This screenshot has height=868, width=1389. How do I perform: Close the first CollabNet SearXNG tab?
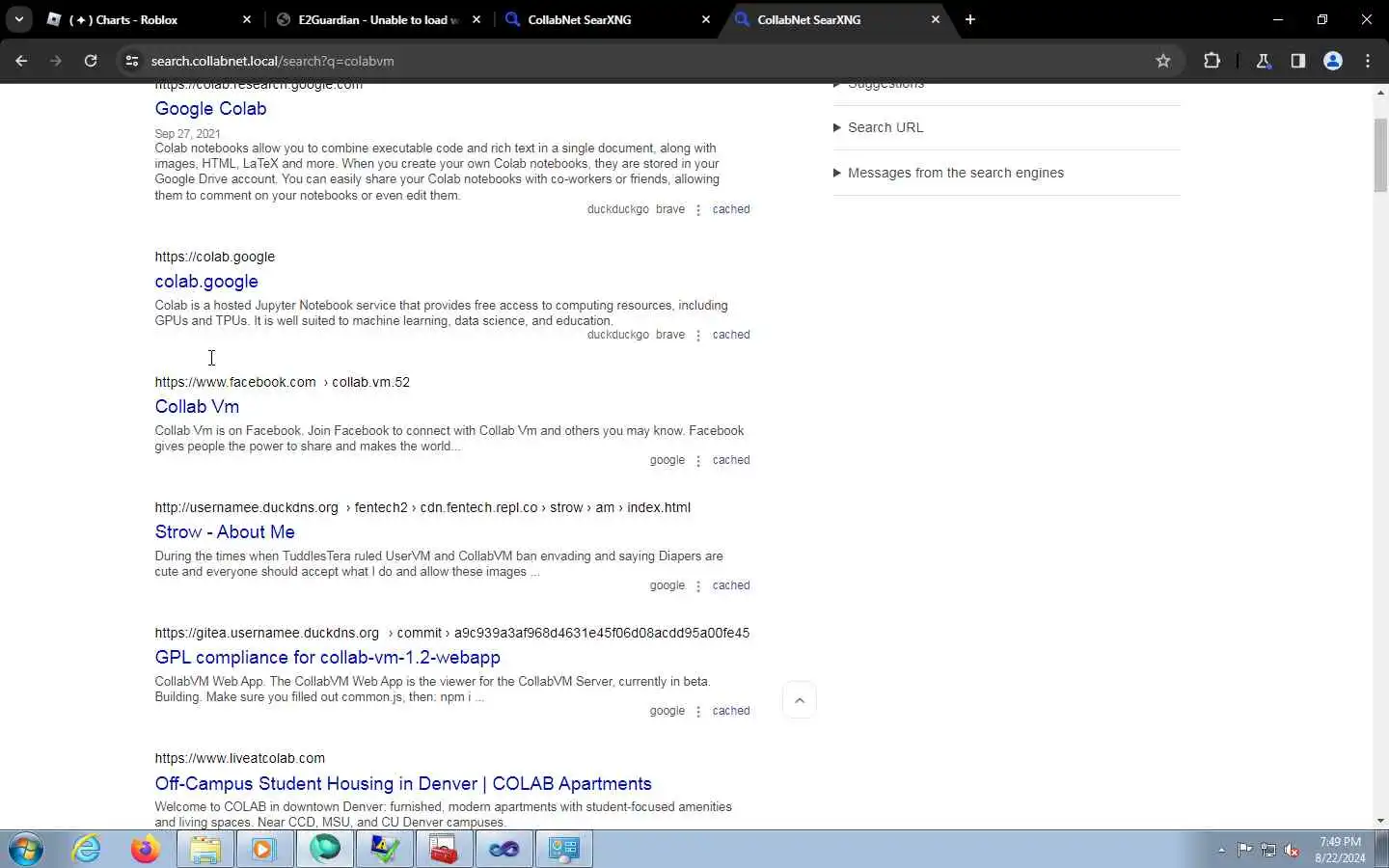[706, 19]
